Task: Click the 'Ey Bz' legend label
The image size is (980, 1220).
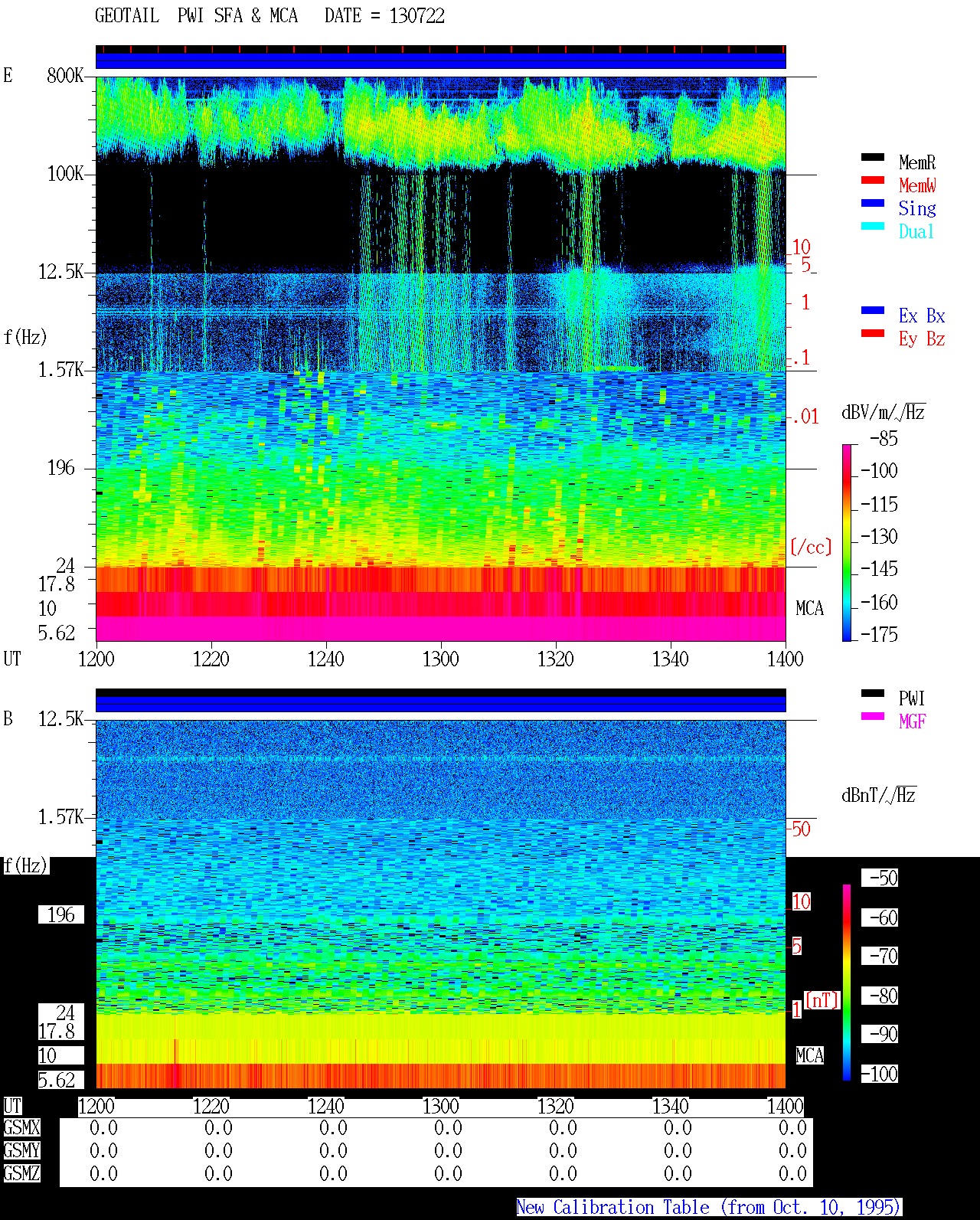Action: pos(922,339)
